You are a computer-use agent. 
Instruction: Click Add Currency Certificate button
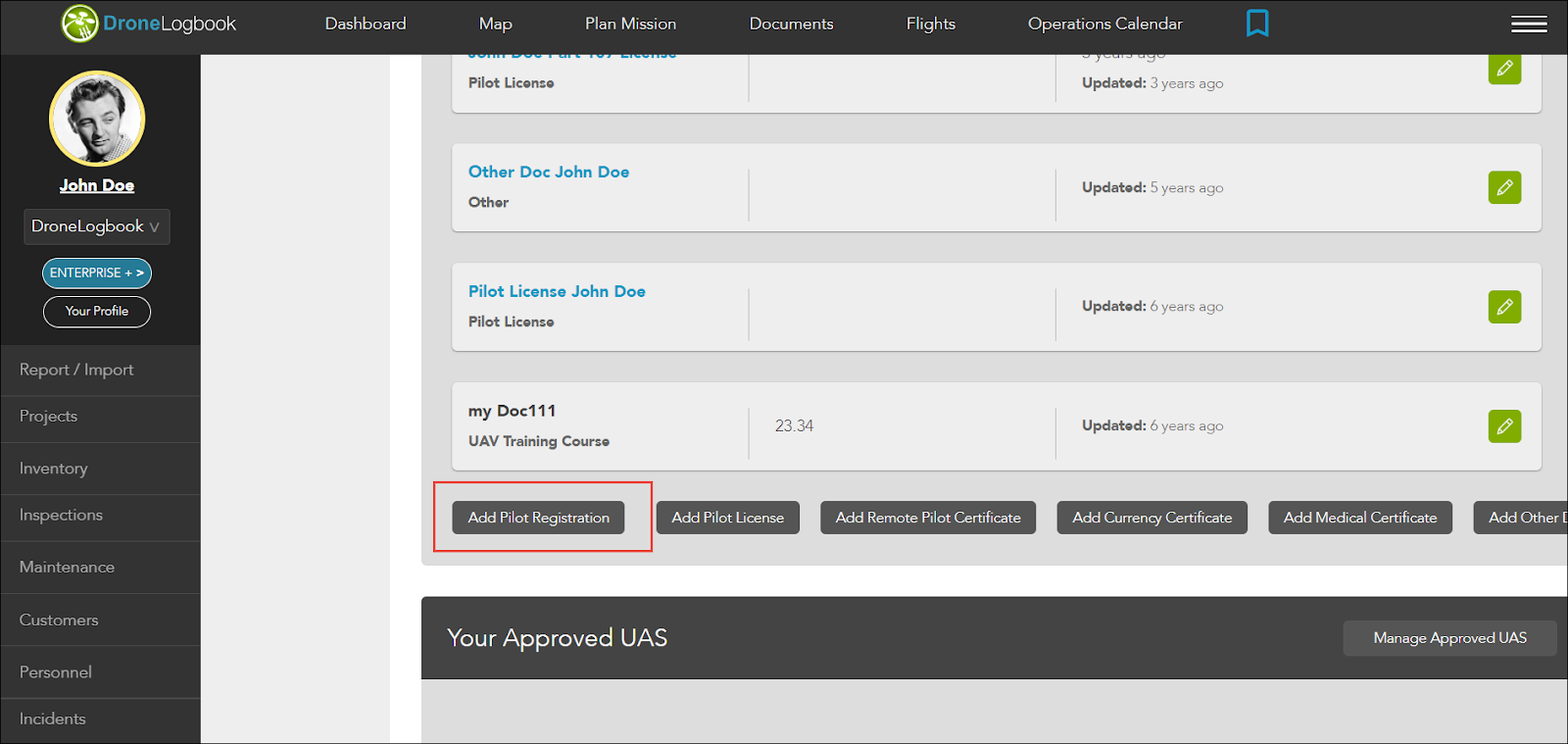tap(1152, 518)
